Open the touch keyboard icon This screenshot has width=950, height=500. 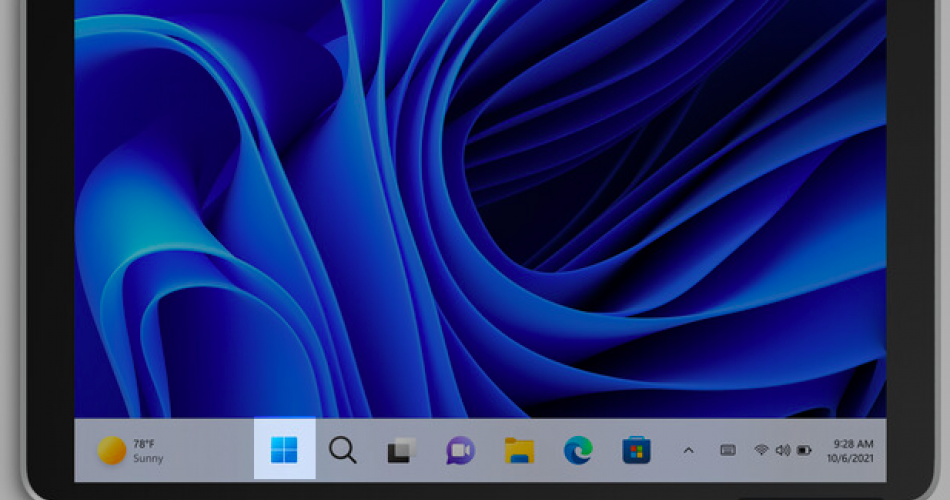(x=728, y=450)
